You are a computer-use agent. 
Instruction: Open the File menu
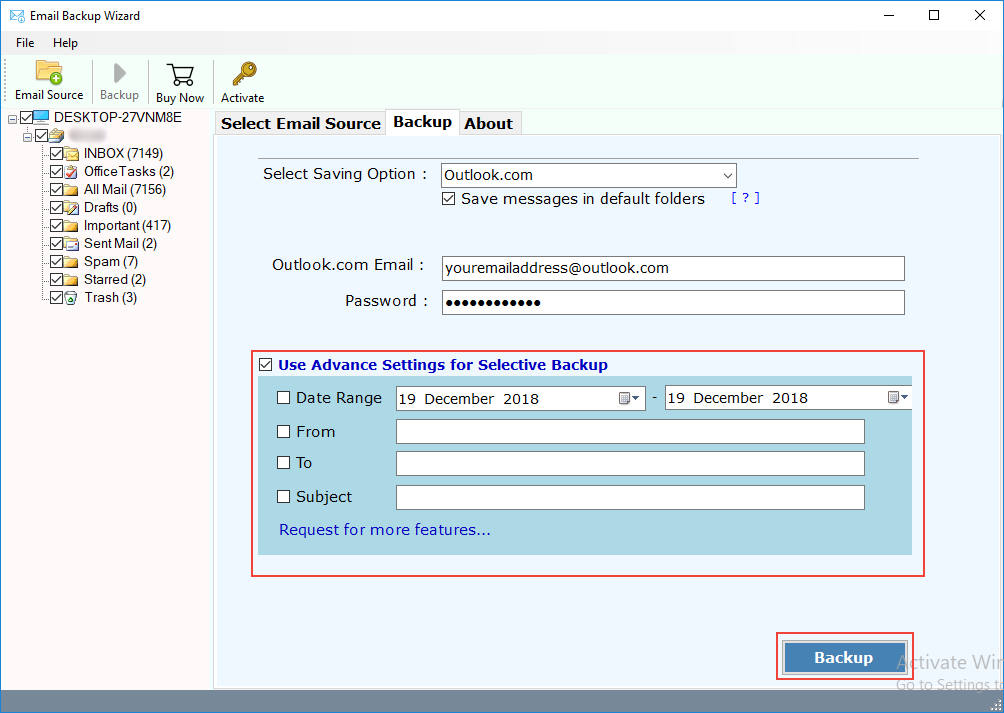click(x=25, y=43)
